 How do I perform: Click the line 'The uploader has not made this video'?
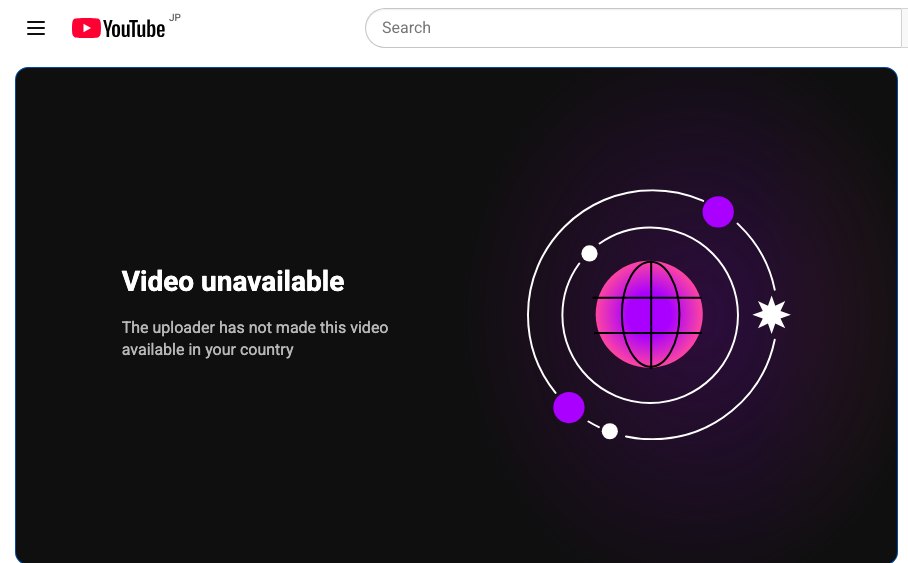click(255, 327)
